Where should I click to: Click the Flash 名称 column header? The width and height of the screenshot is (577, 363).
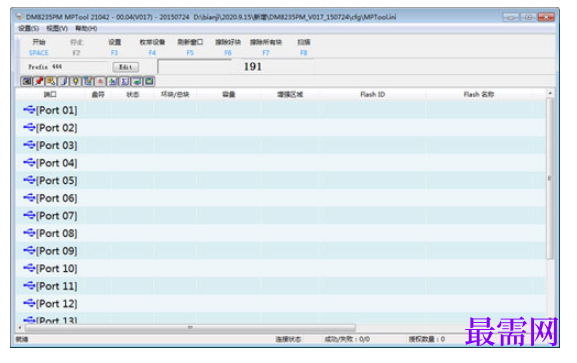coord(479,95)
